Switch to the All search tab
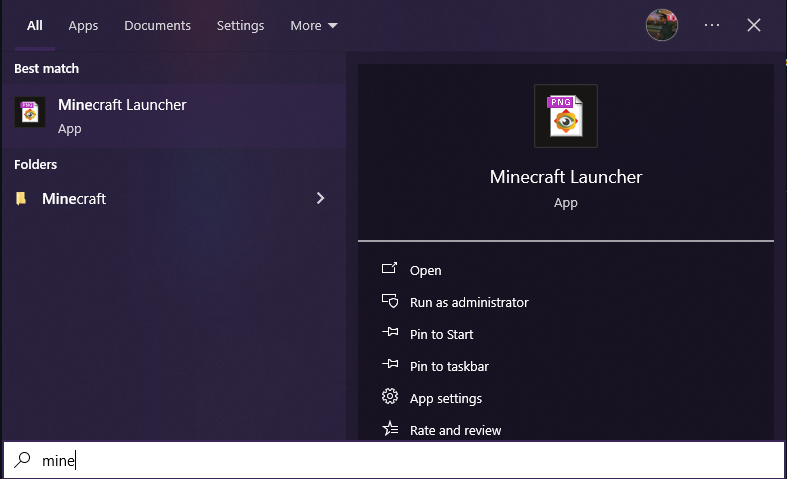Image resolution: width=787 pixels, height=479 pixels. tap(35, 26)
